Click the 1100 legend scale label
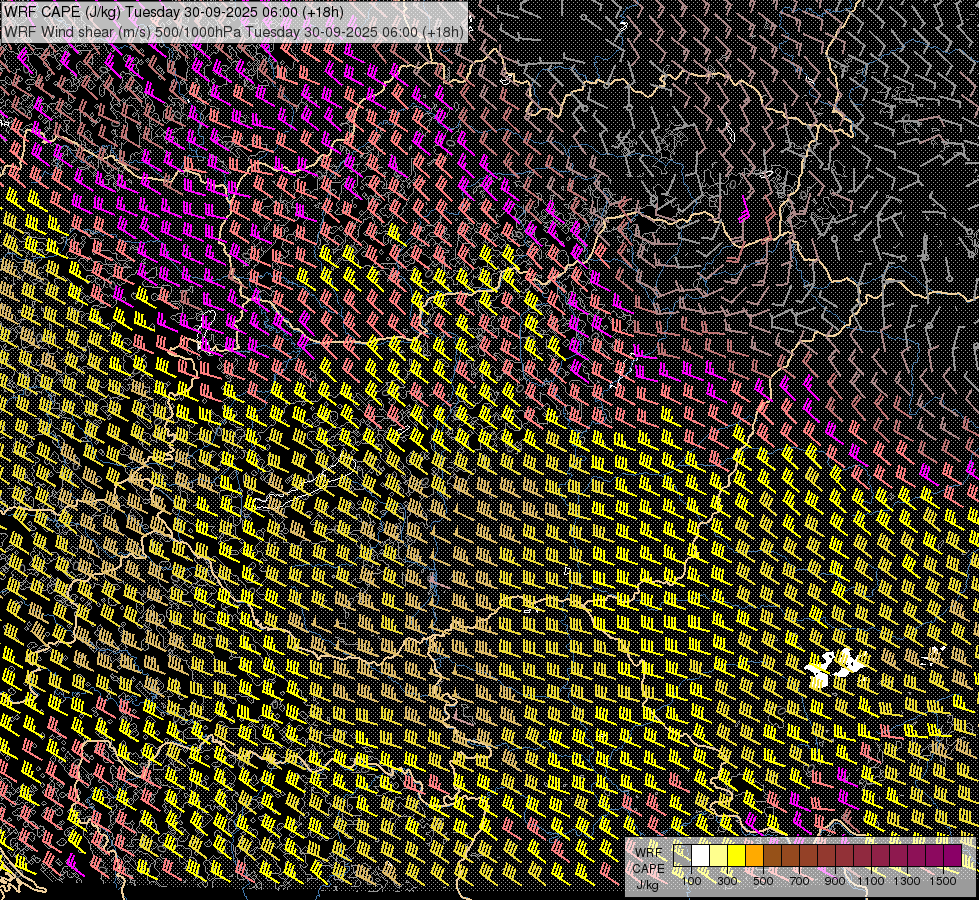Image resolution: width=979 pixels, height=900 pixels. coord(871,881)
